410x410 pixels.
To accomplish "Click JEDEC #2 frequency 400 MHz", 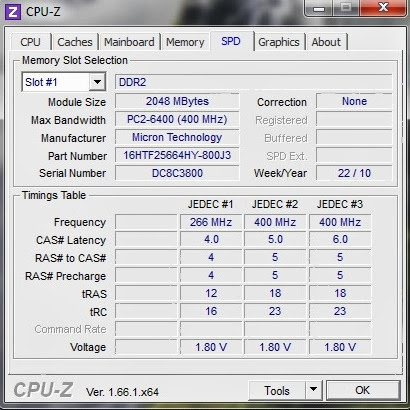I will click(275, 222).
